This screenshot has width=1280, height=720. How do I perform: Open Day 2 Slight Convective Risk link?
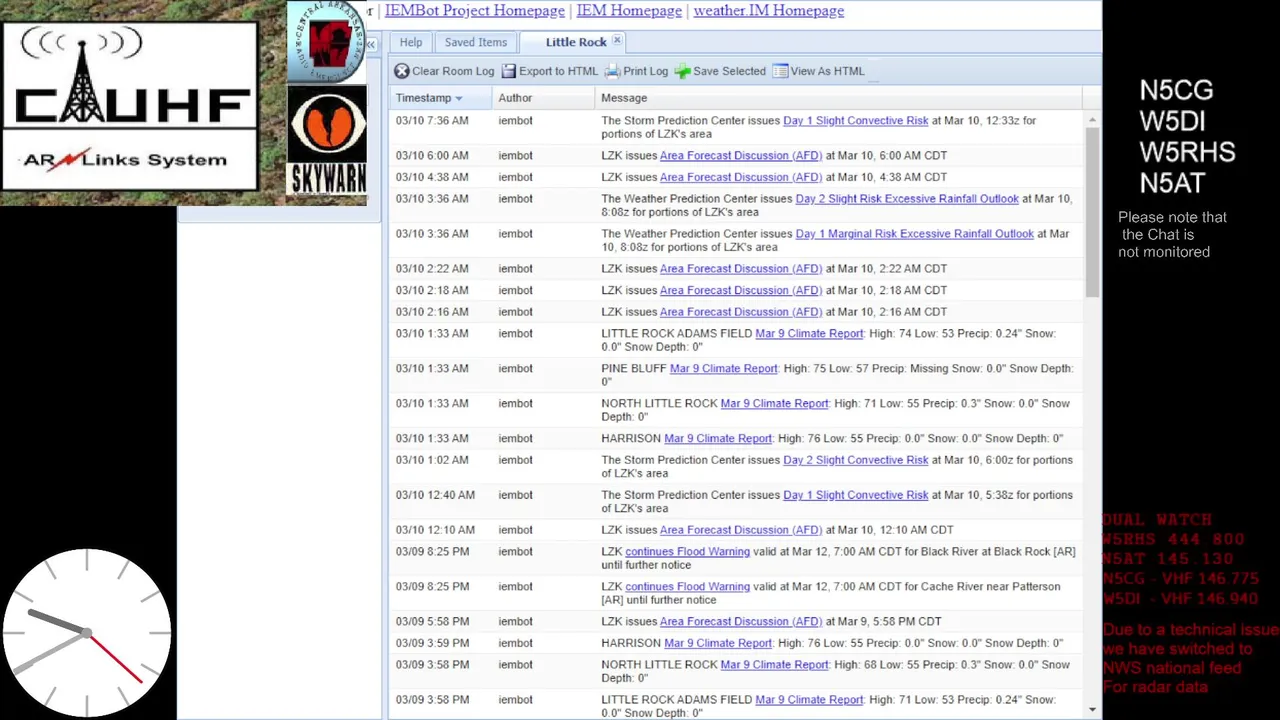point(855,460)
